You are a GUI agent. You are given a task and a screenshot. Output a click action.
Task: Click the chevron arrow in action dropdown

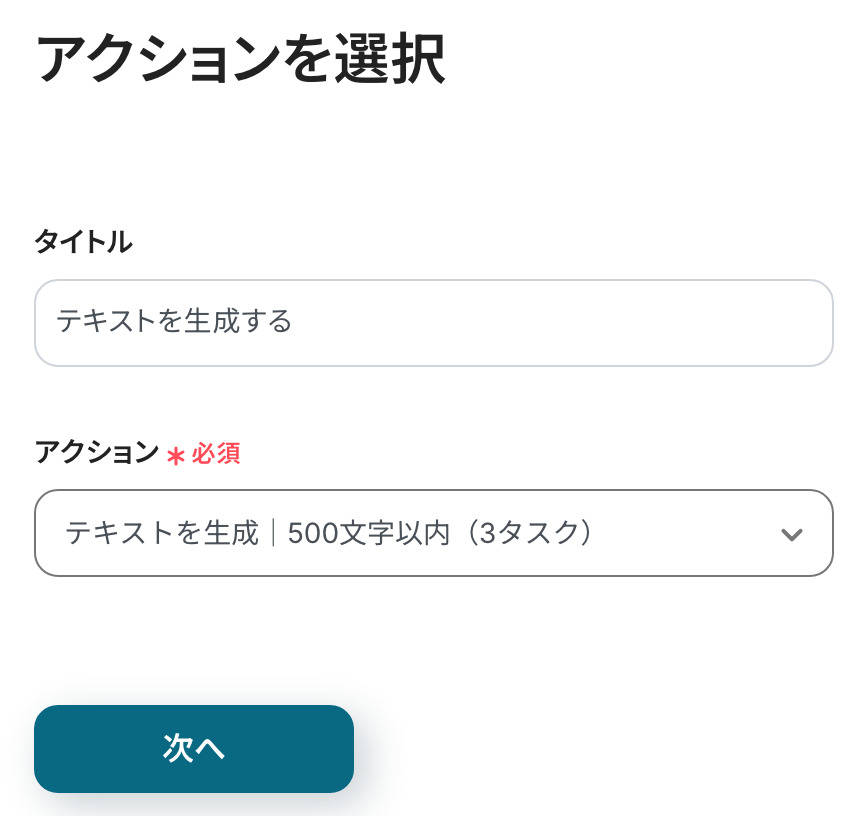[791, 534]
